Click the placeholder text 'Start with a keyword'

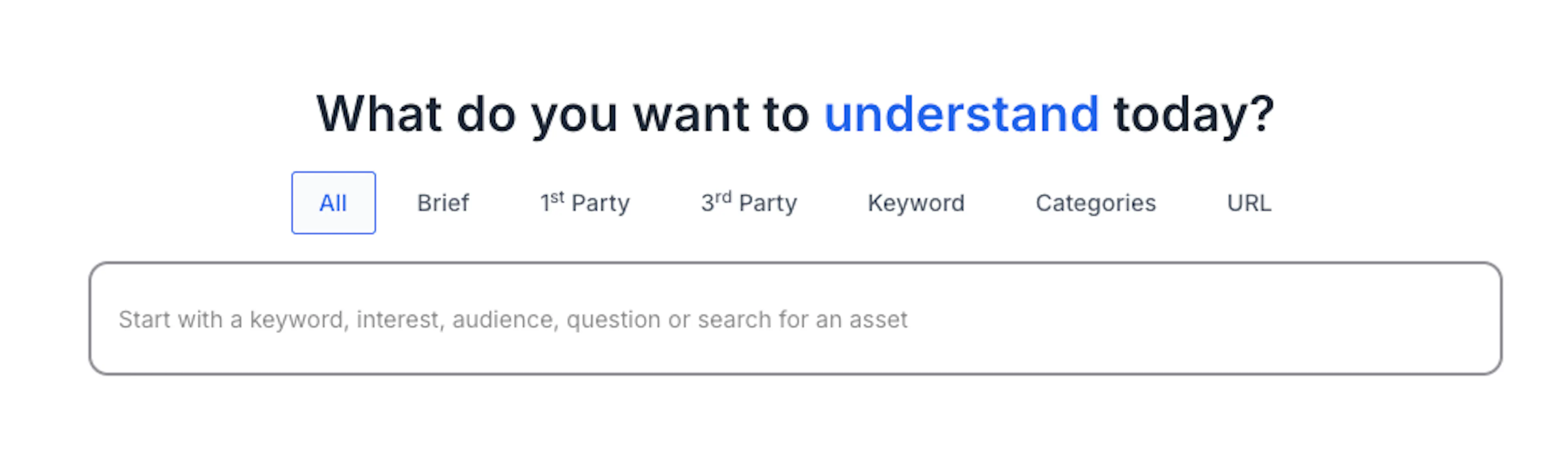(x=231, y=319)
